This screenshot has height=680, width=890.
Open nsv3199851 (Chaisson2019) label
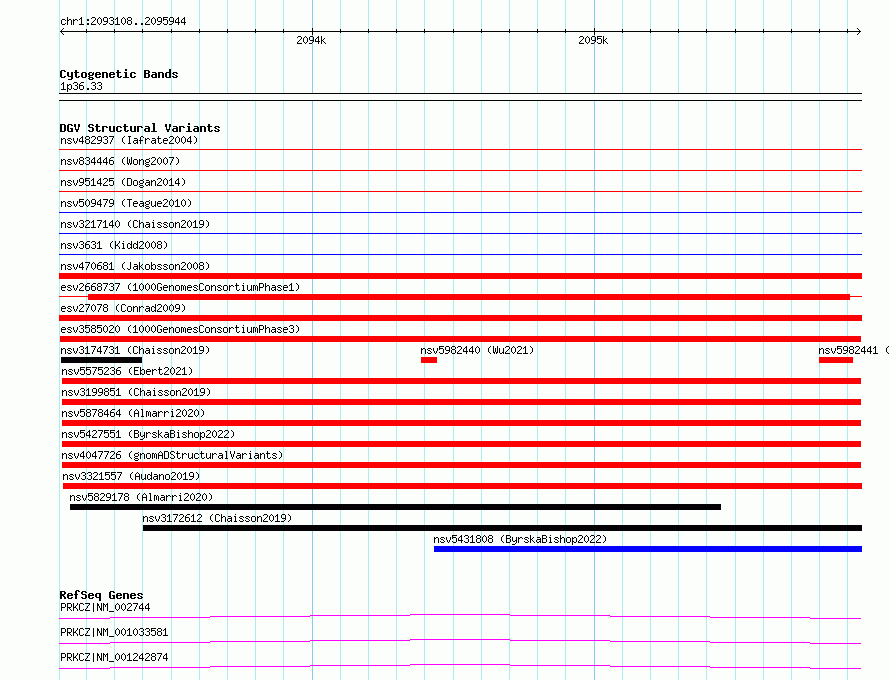point(136,392)
